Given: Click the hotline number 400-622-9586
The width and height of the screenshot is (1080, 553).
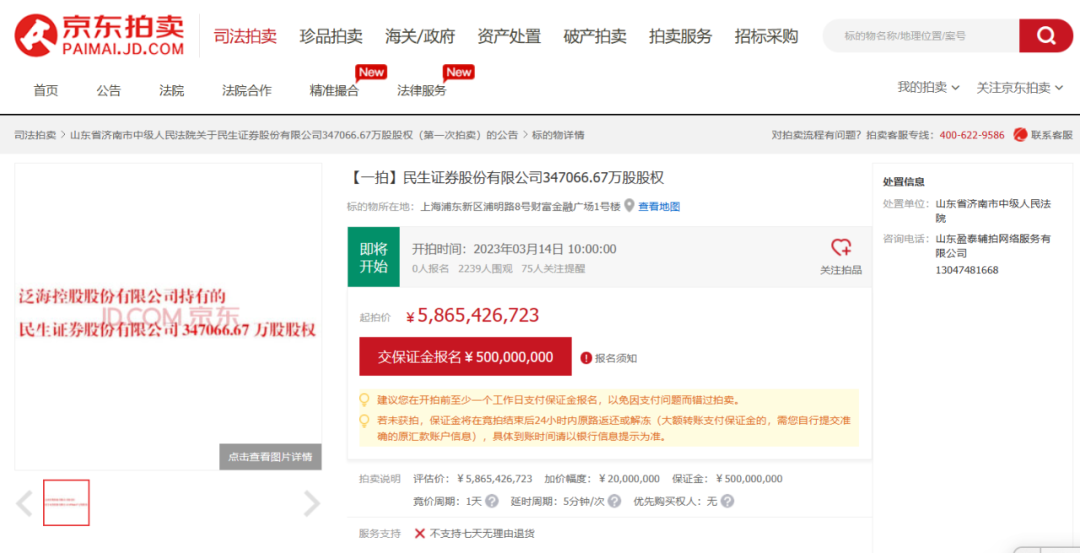Looking at the screenshot, I should tap(972, 135).
